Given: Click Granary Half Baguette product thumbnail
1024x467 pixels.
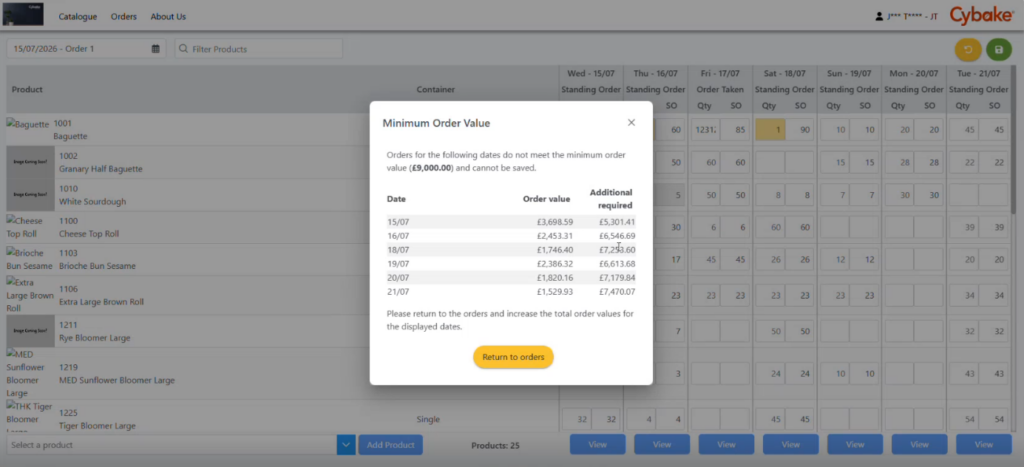Looking at the screenshot, I should (31, 162).
